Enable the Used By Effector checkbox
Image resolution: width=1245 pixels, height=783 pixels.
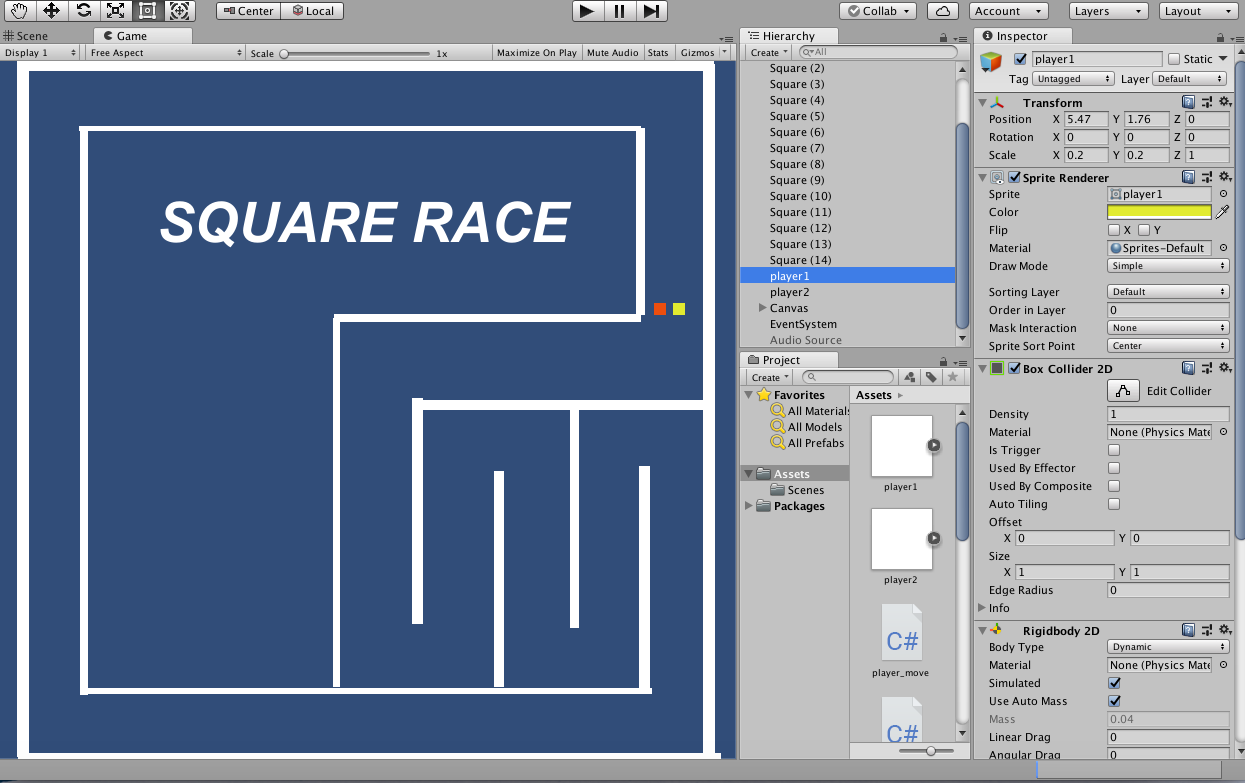1114,468
